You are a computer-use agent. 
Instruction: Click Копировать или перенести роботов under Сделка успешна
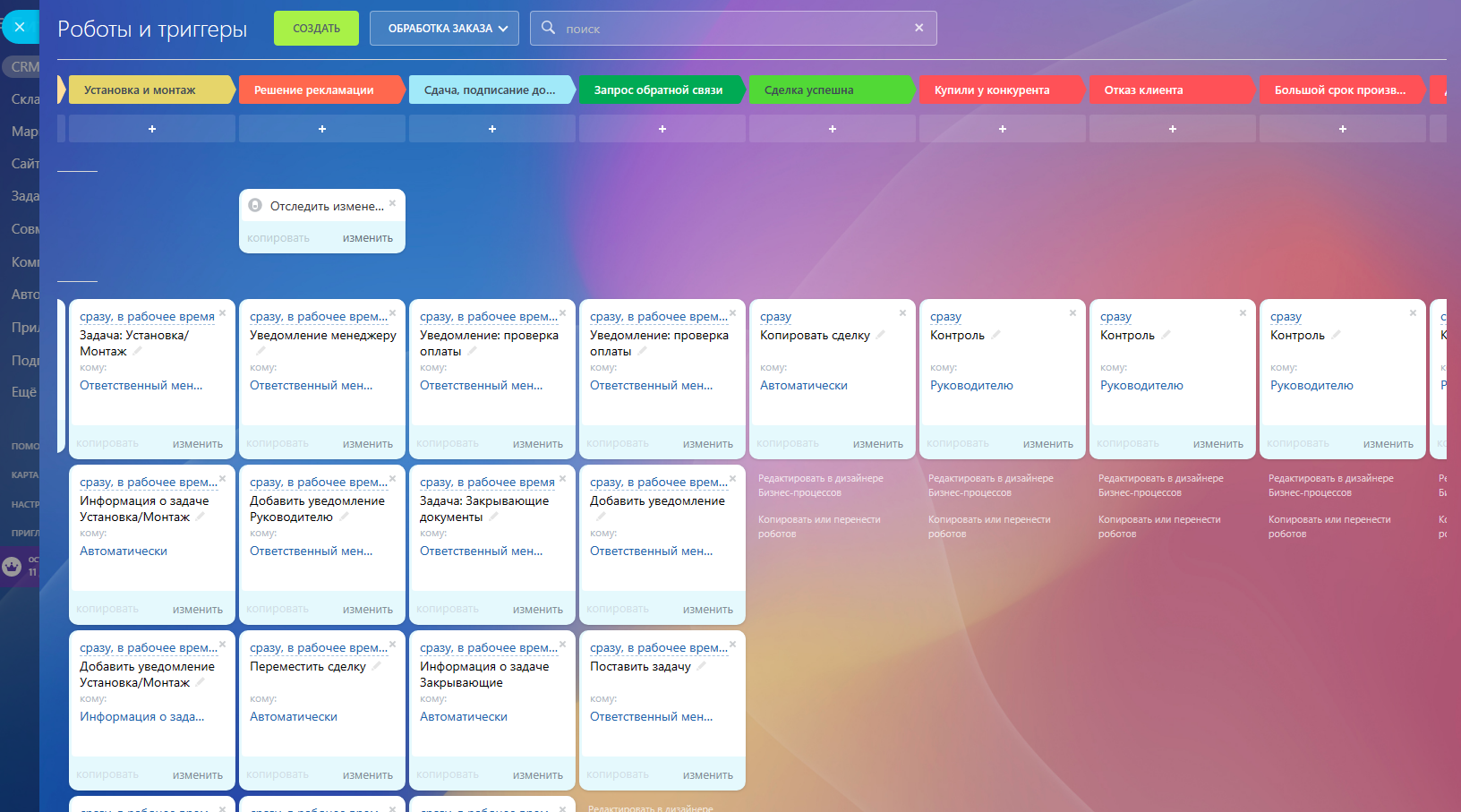click(x=819, y=526)
